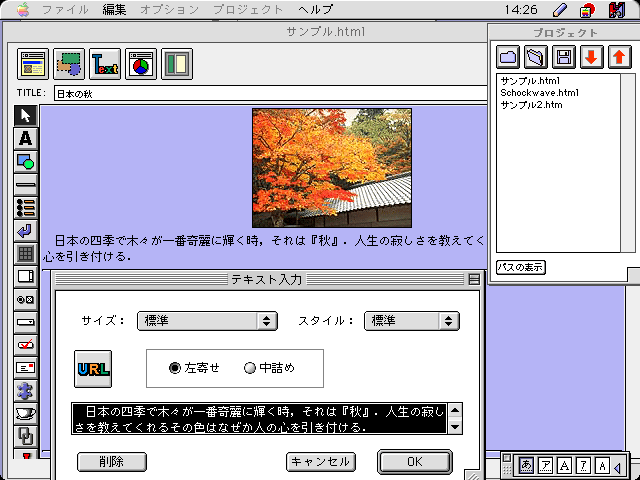The image size is (640, 480).
Task: Select the image shapes tool
Action: point(26,162)
